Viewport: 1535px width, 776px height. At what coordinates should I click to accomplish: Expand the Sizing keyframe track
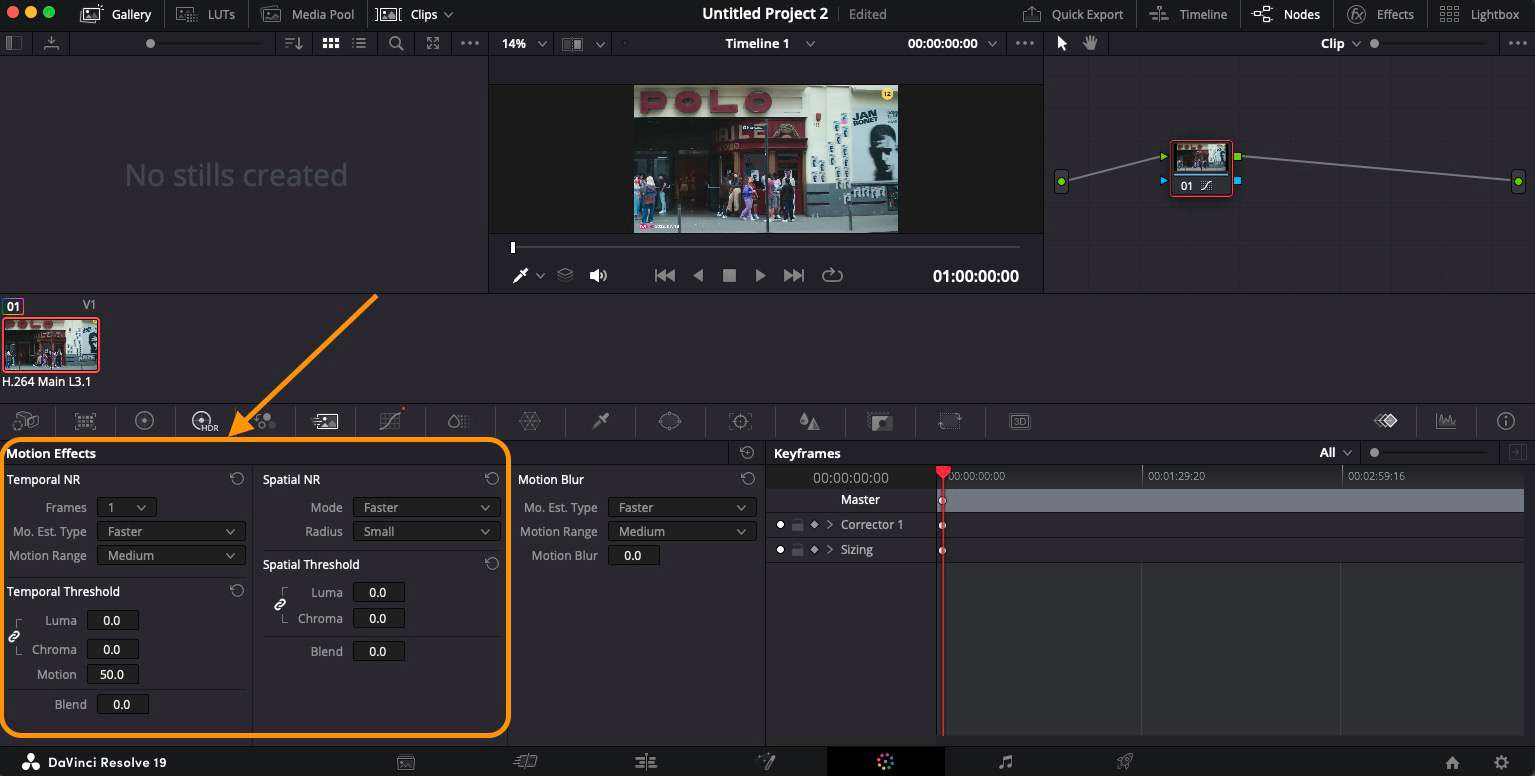(x=830, y=549)
